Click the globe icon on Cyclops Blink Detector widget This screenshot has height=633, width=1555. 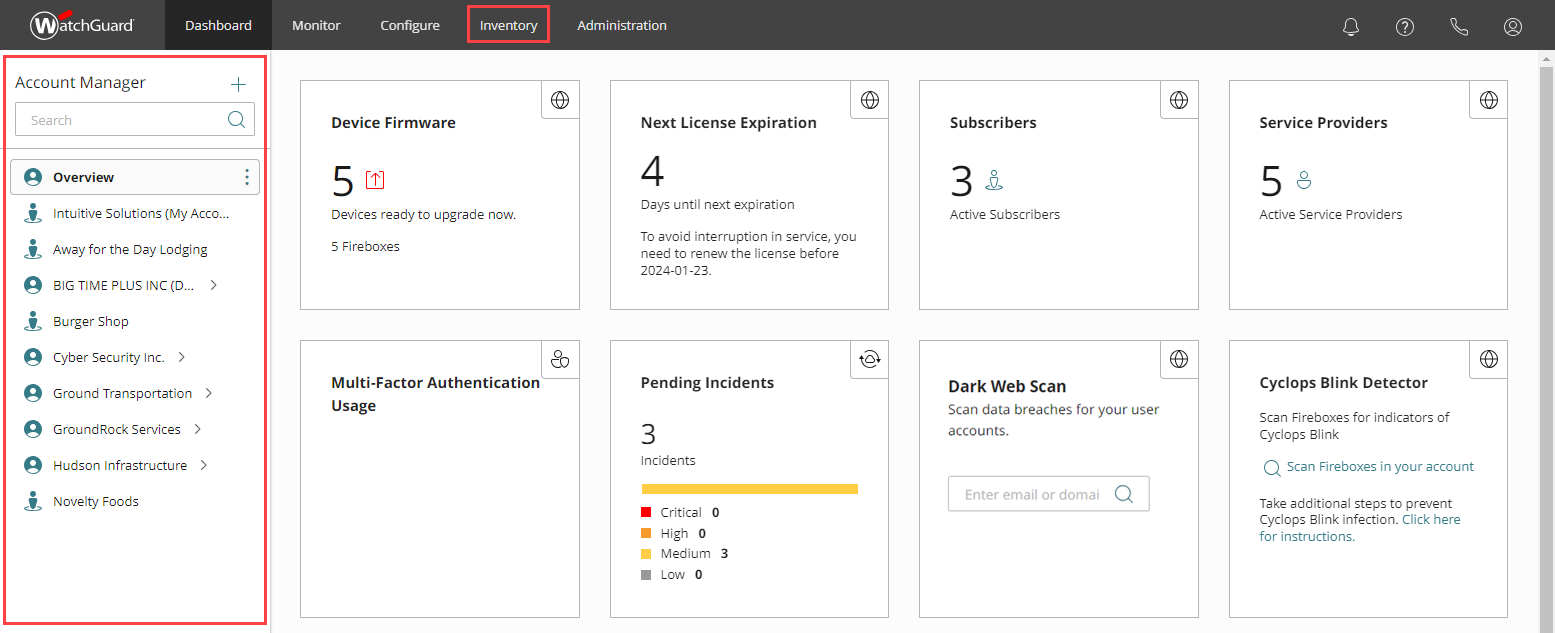(1487, 359)
